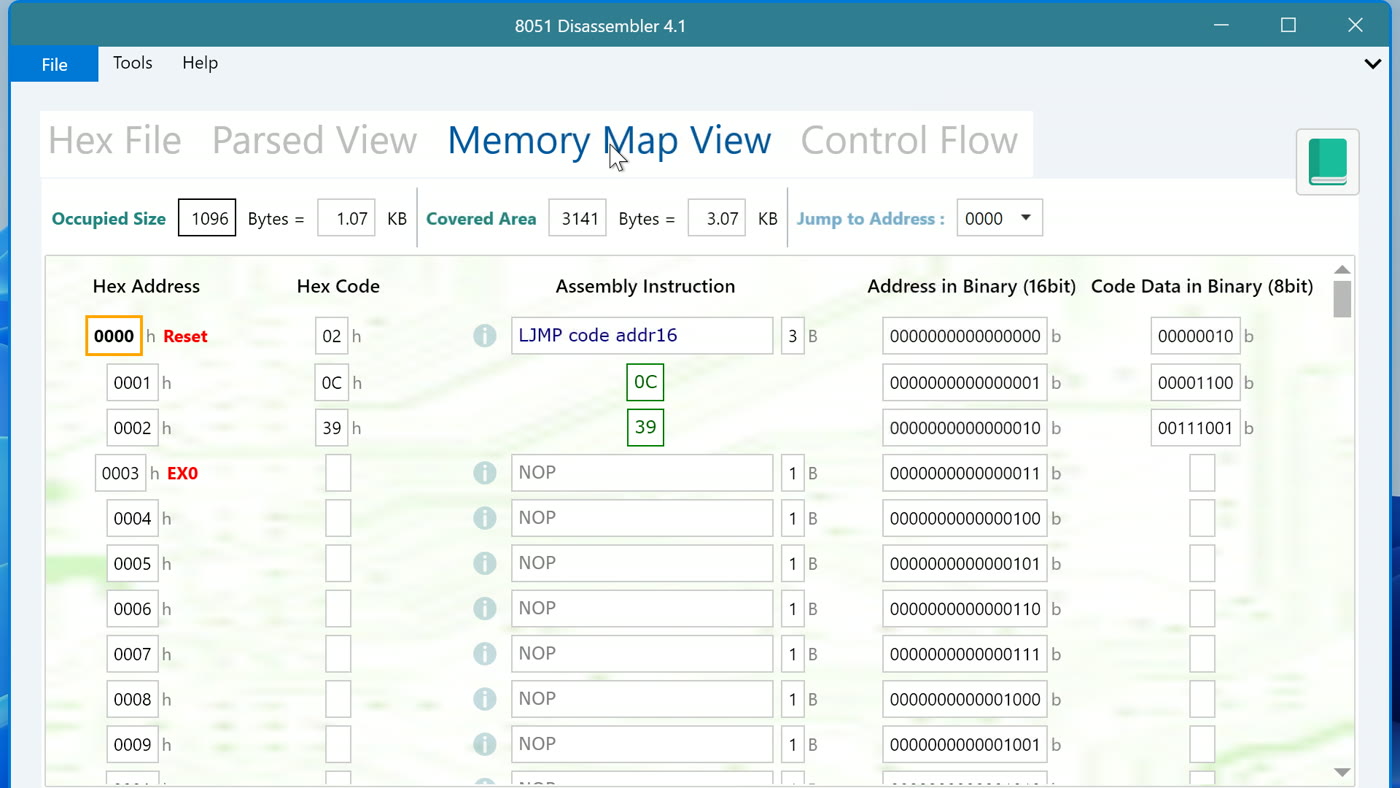This screenshot has height=788, width=1400.
Task: Click code data binary 00111001 field
Action: coord(1195,428)
